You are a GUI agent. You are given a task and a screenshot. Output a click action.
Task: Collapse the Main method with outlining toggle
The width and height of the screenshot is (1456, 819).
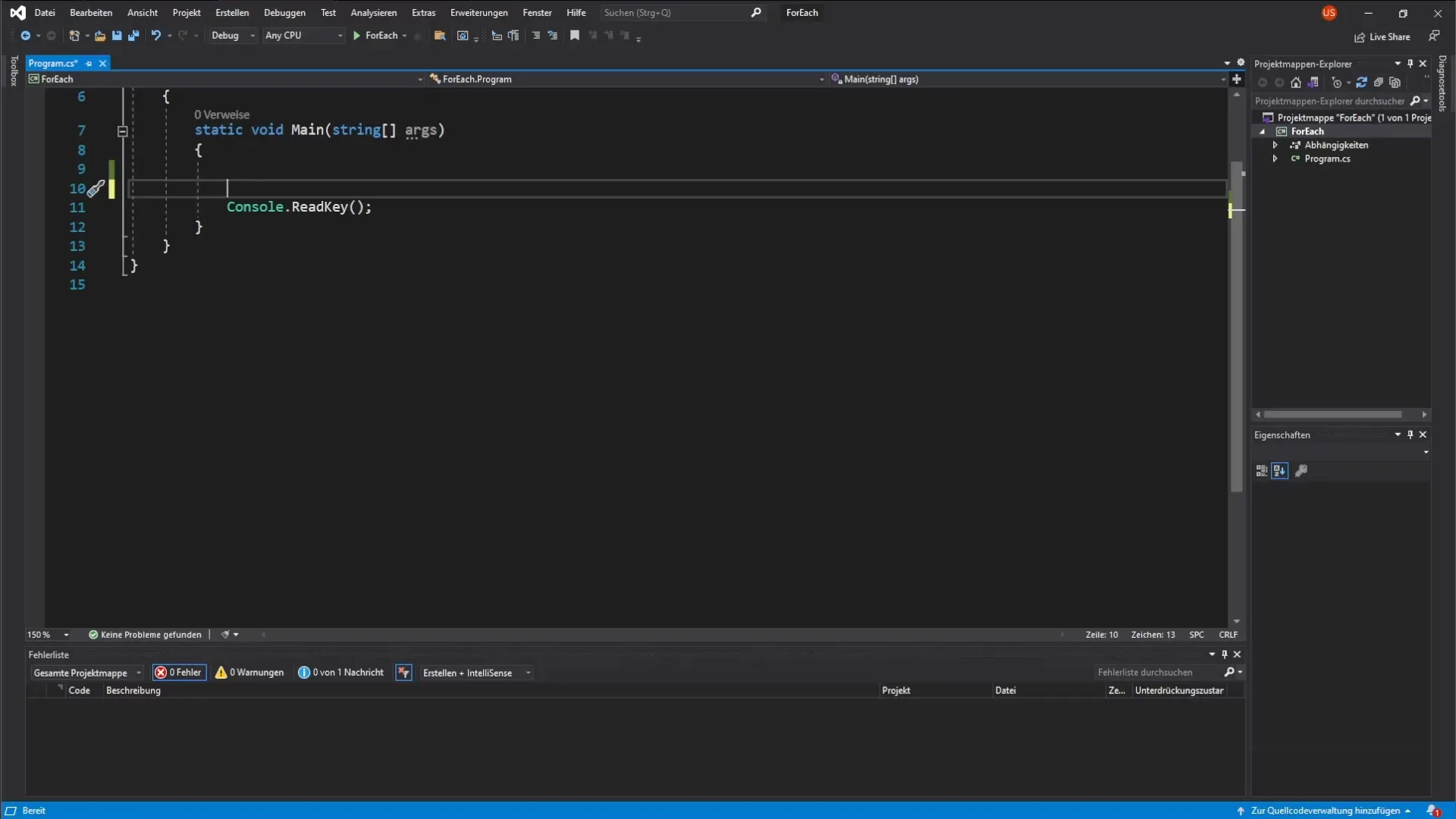[x=122, y=131]
